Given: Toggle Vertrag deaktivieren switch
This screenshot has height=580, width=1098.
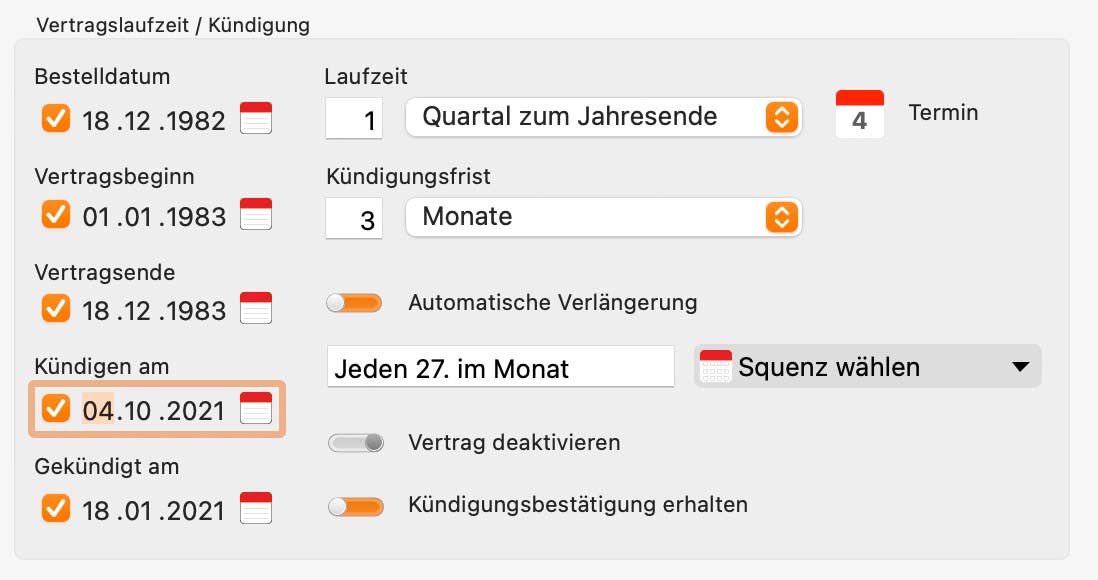Looking at the screenshot, I should tap(356, 443).
